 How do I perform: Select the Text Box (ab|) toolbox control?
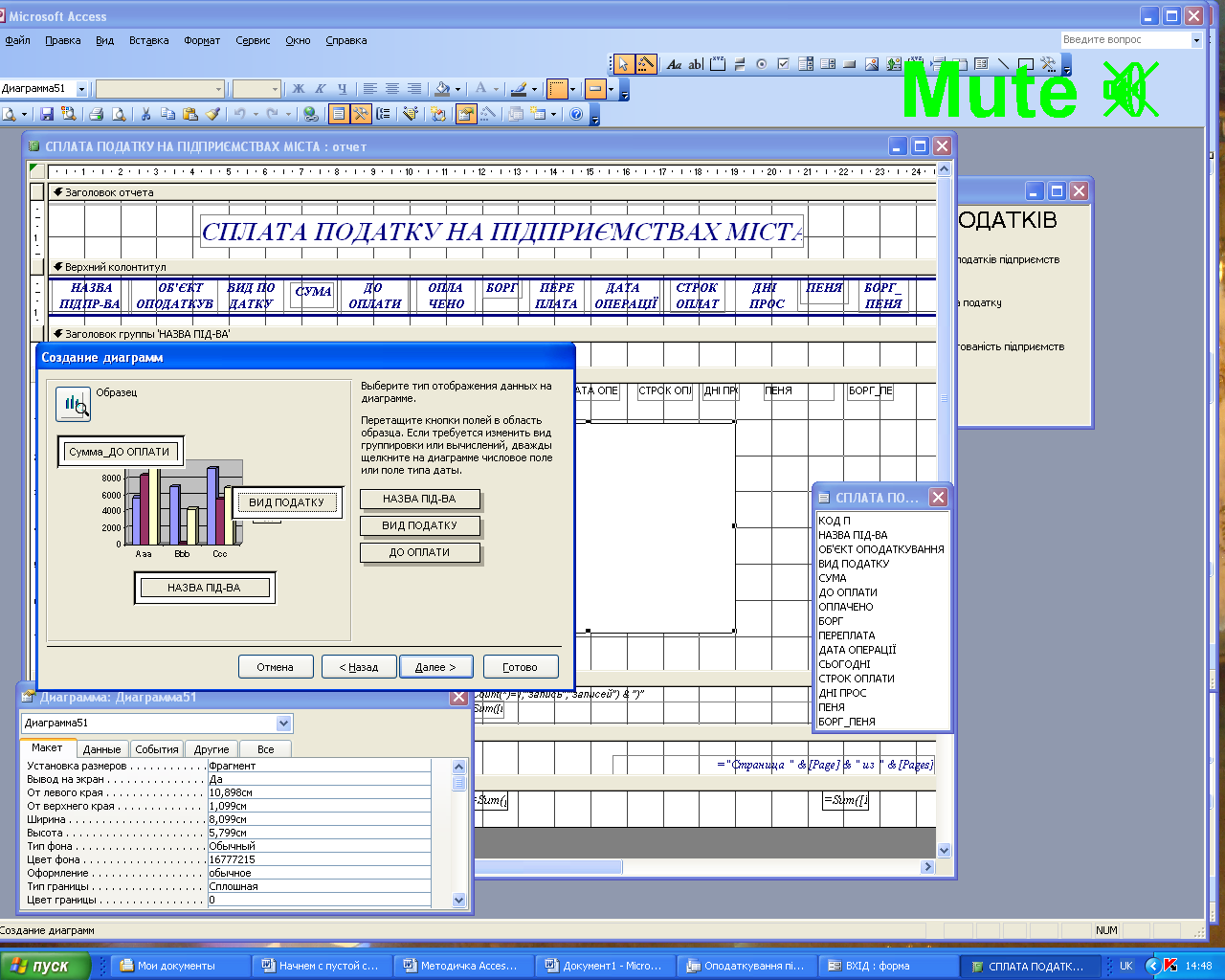pos(696,64)
